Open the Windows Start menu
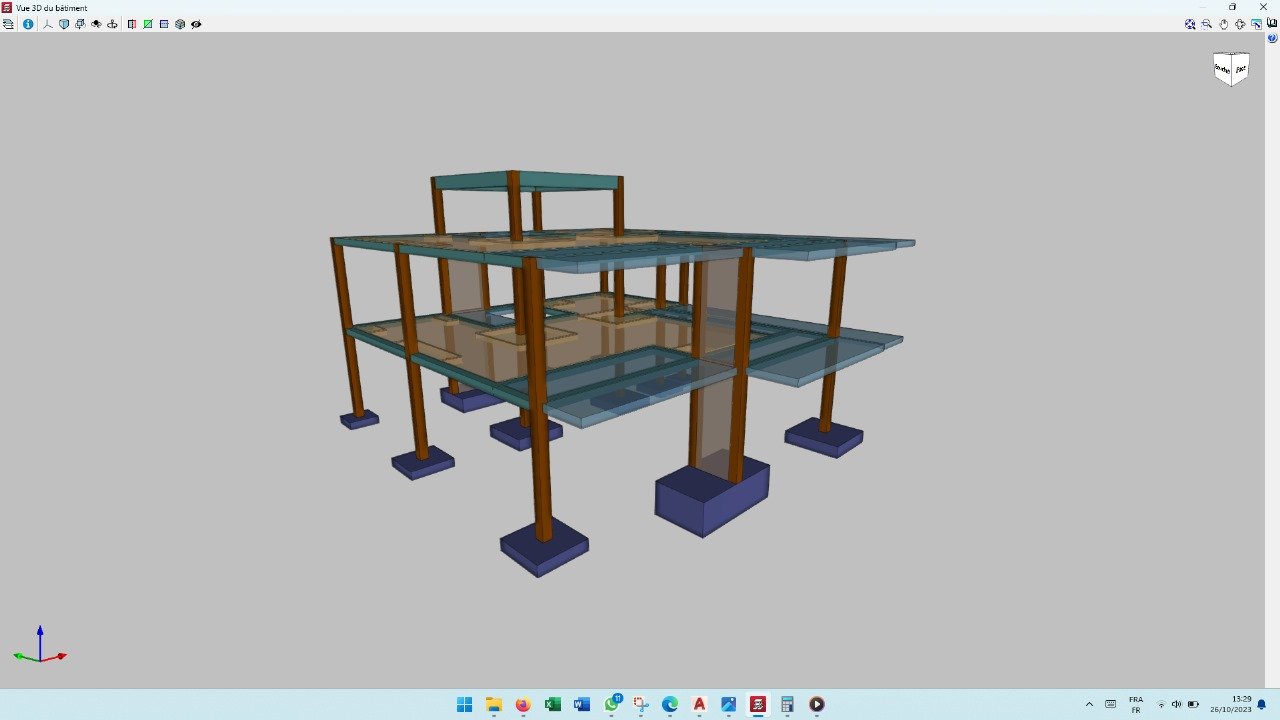 coord(464,704)
